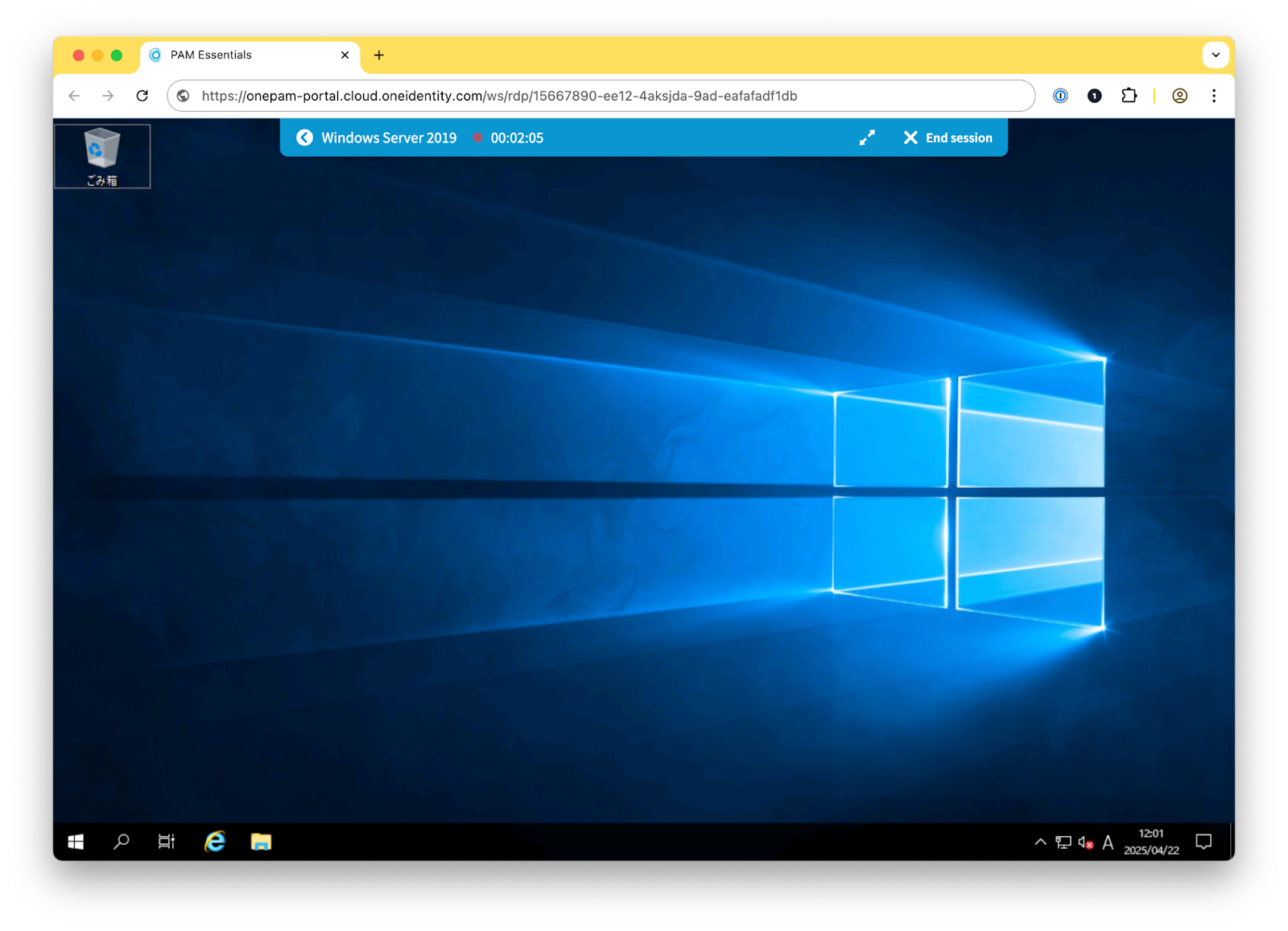Click the muted volume tray icon
1288x931 pixels.
[x=1086, y=842]
